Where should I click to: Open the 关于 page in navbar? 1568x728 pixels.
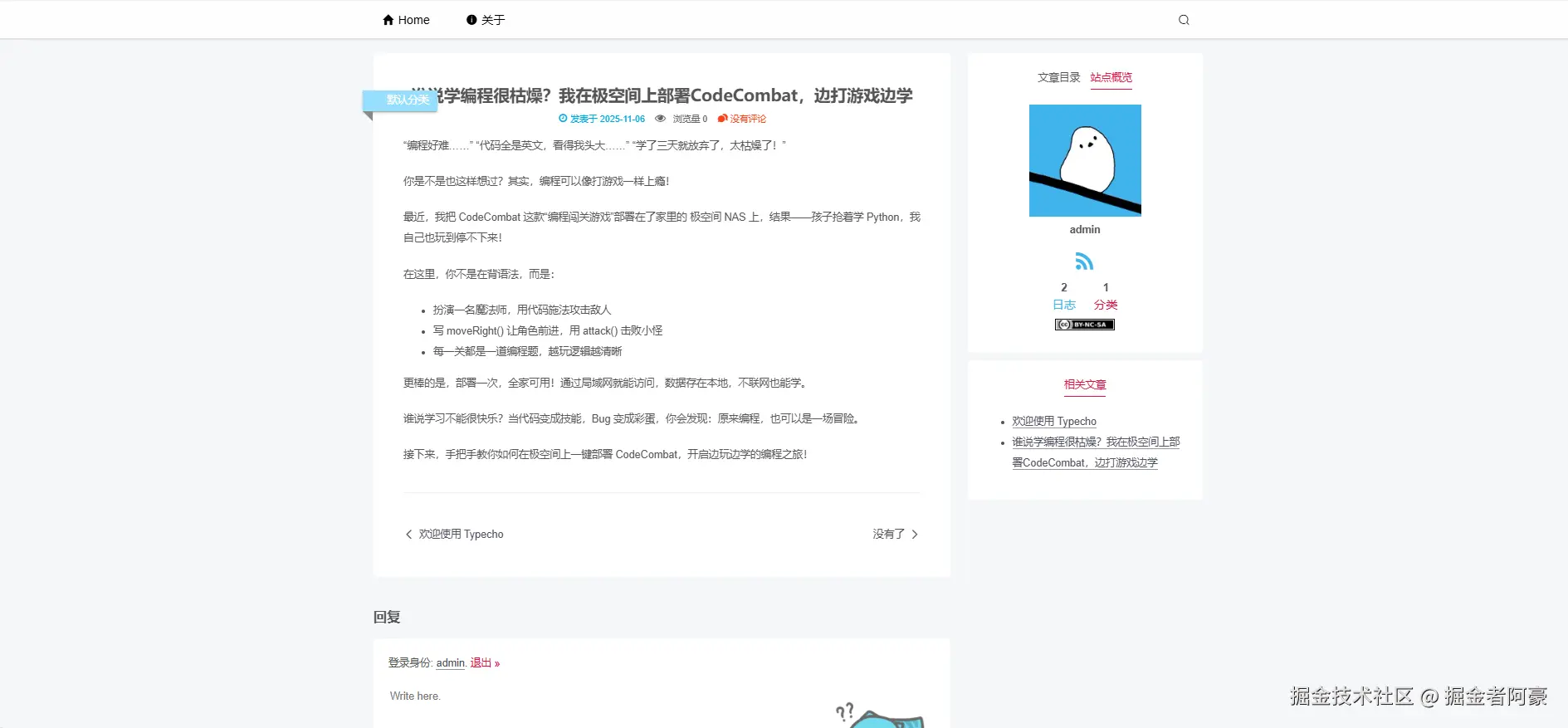[486, 20]
